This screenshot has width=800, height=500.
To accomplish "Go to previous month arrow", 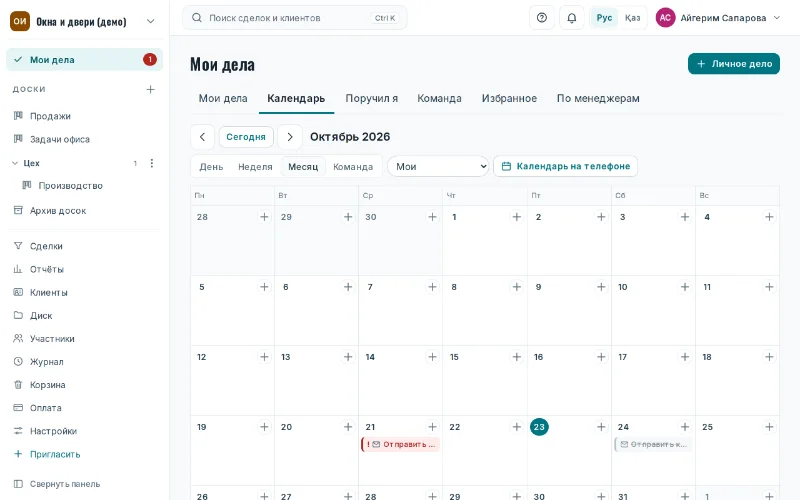I will 203,137.
